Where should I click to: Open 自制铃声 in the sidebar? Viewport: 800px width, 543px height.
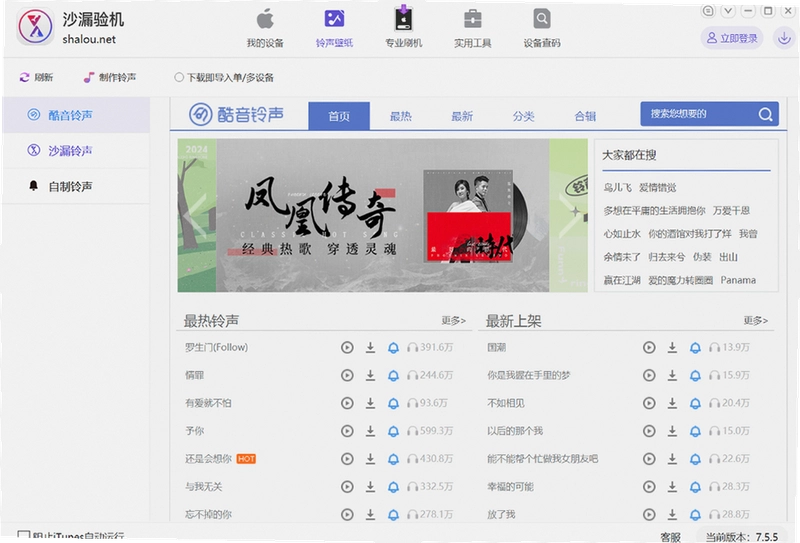coord(76,186)
